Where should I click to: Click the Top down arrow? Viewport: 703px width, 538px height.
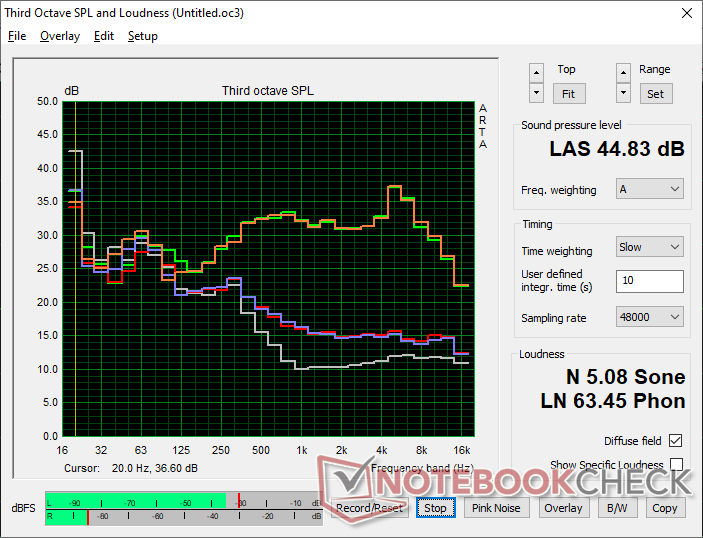point(536,93)
